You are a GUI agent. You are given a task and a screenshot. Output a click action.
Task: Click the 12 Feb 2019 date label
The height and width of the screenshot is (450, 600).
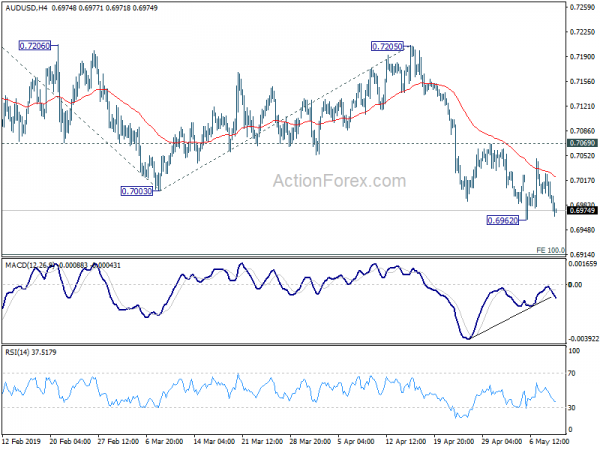21,441
